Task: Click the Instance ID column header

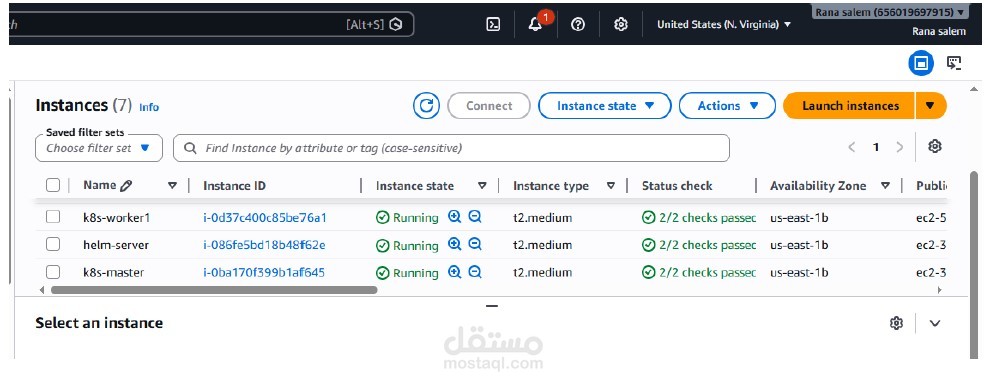Action: (234, 186)
